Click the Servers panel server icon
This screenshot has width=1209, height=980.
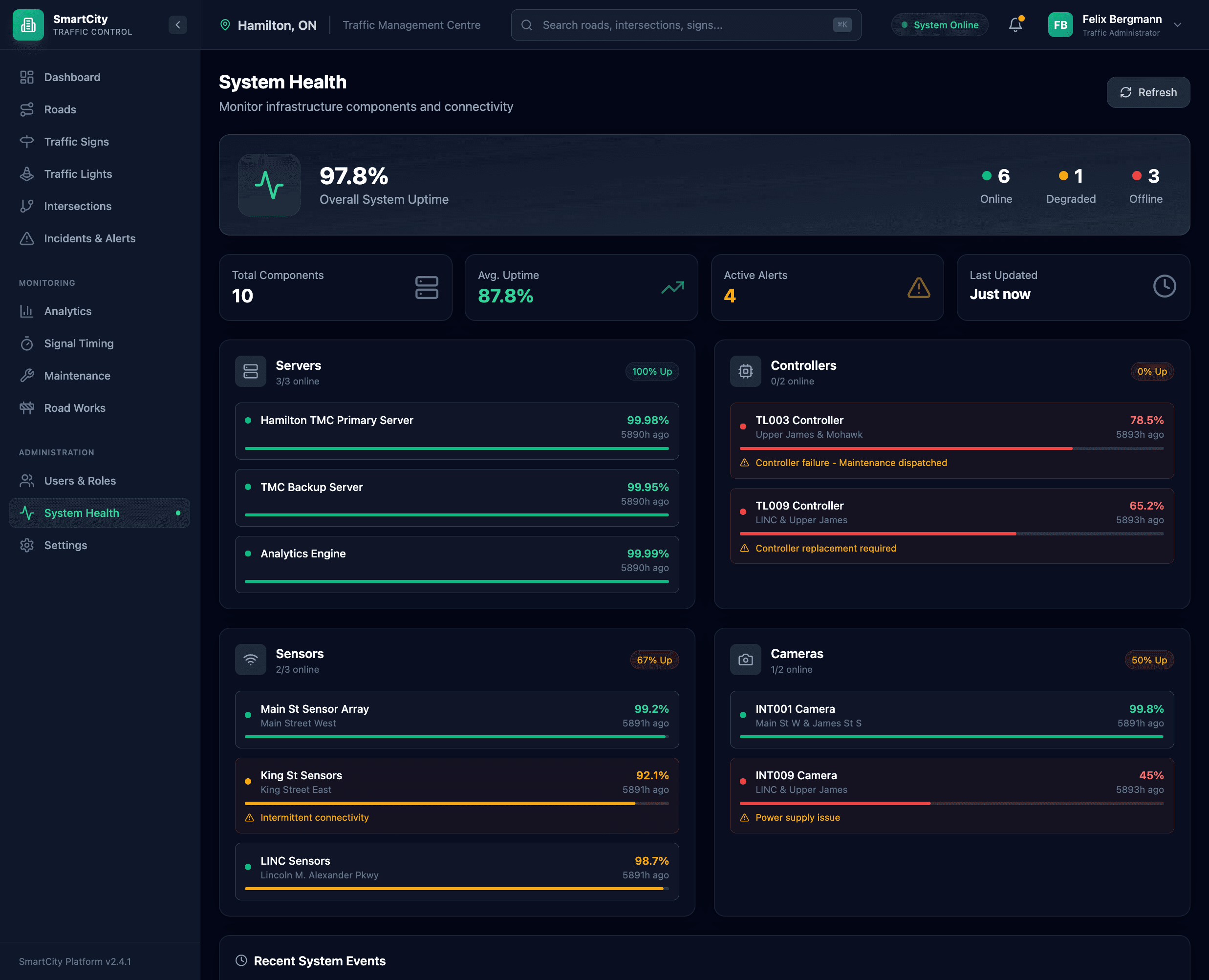[x=250, y=371]
